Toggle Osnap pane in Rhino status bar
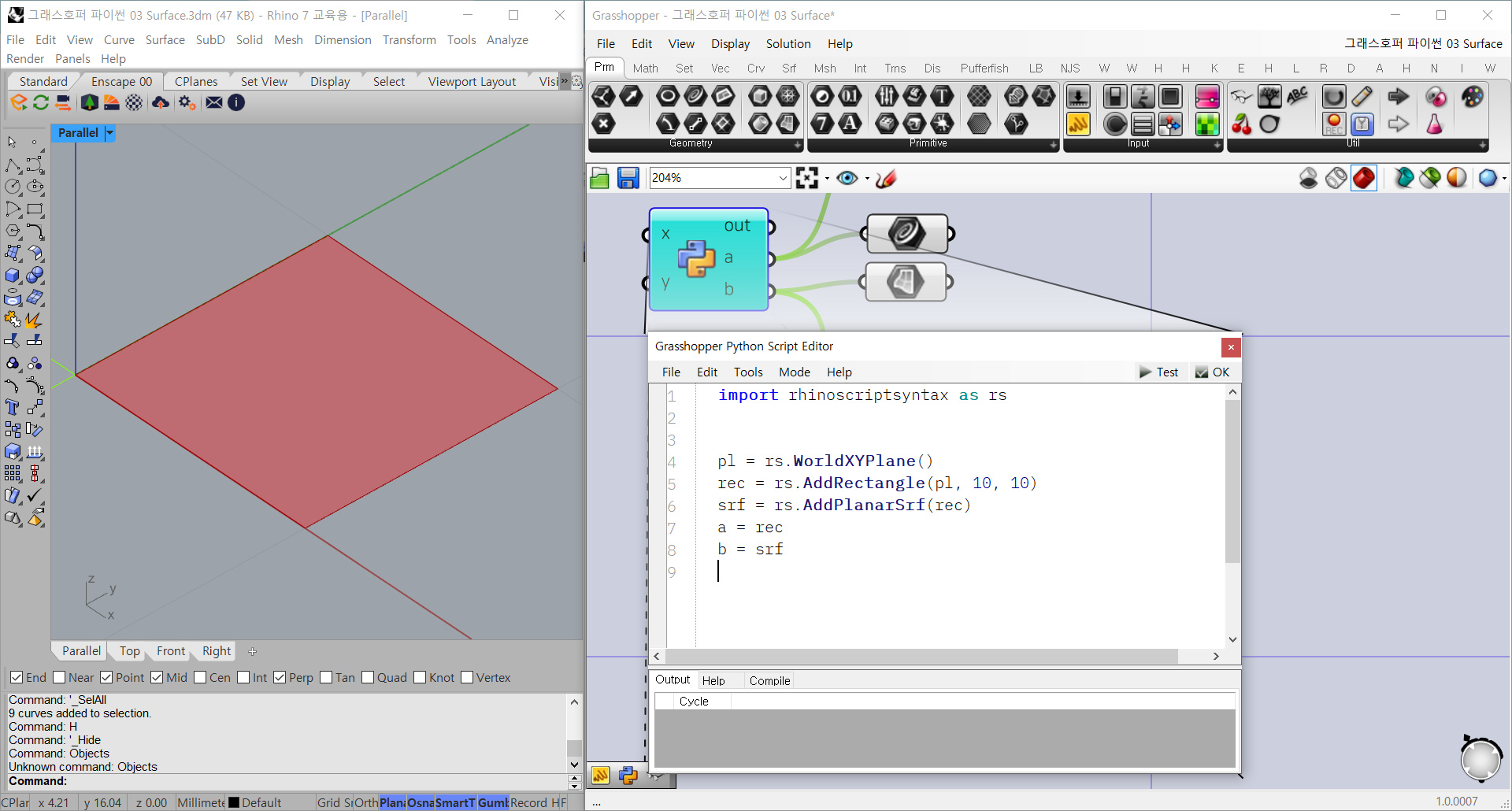The height and width of the screenshot is (811, 1512). 421,802
